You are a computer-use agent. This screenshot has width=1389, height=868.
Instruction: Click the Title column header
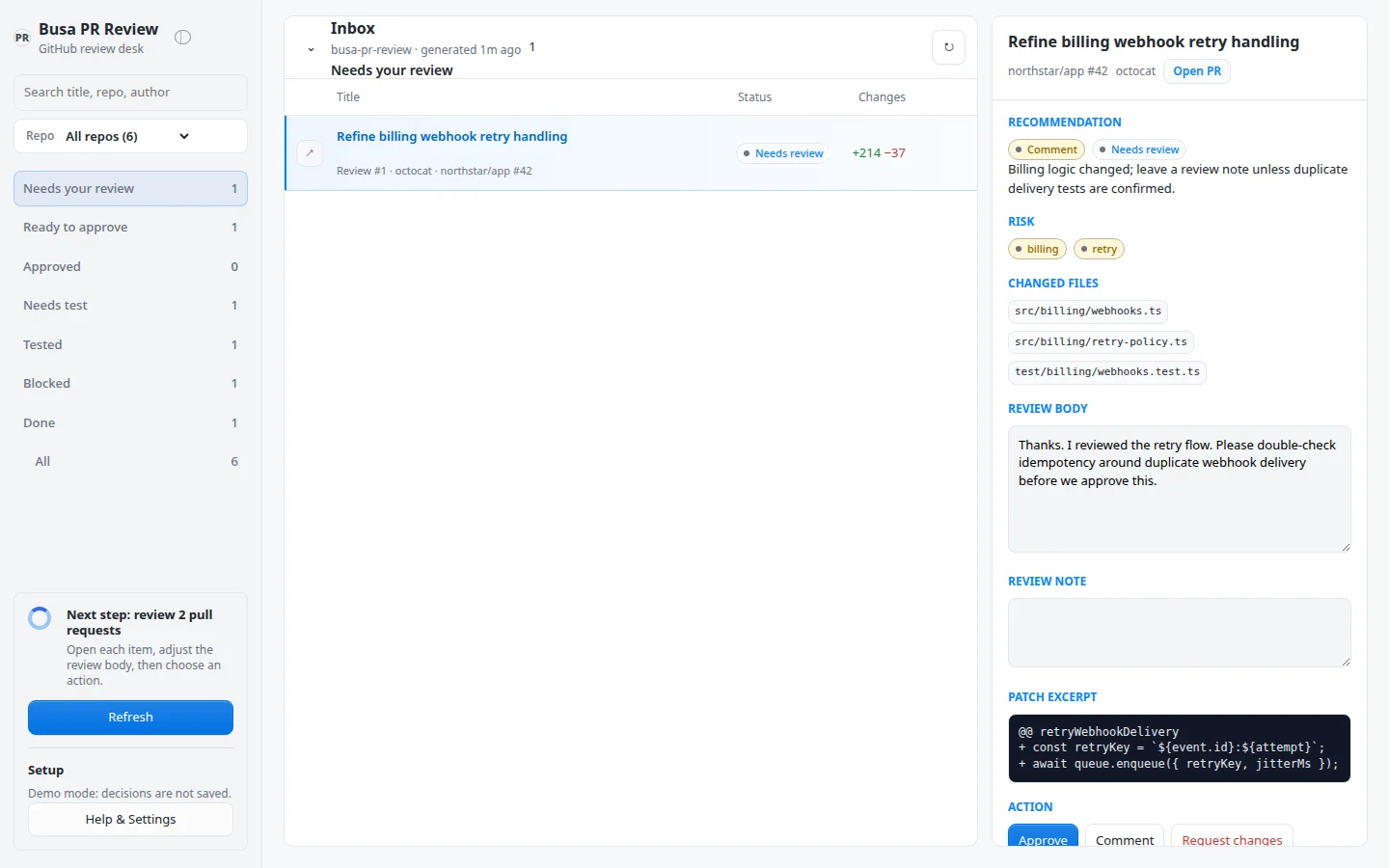[x=348, y=97]
